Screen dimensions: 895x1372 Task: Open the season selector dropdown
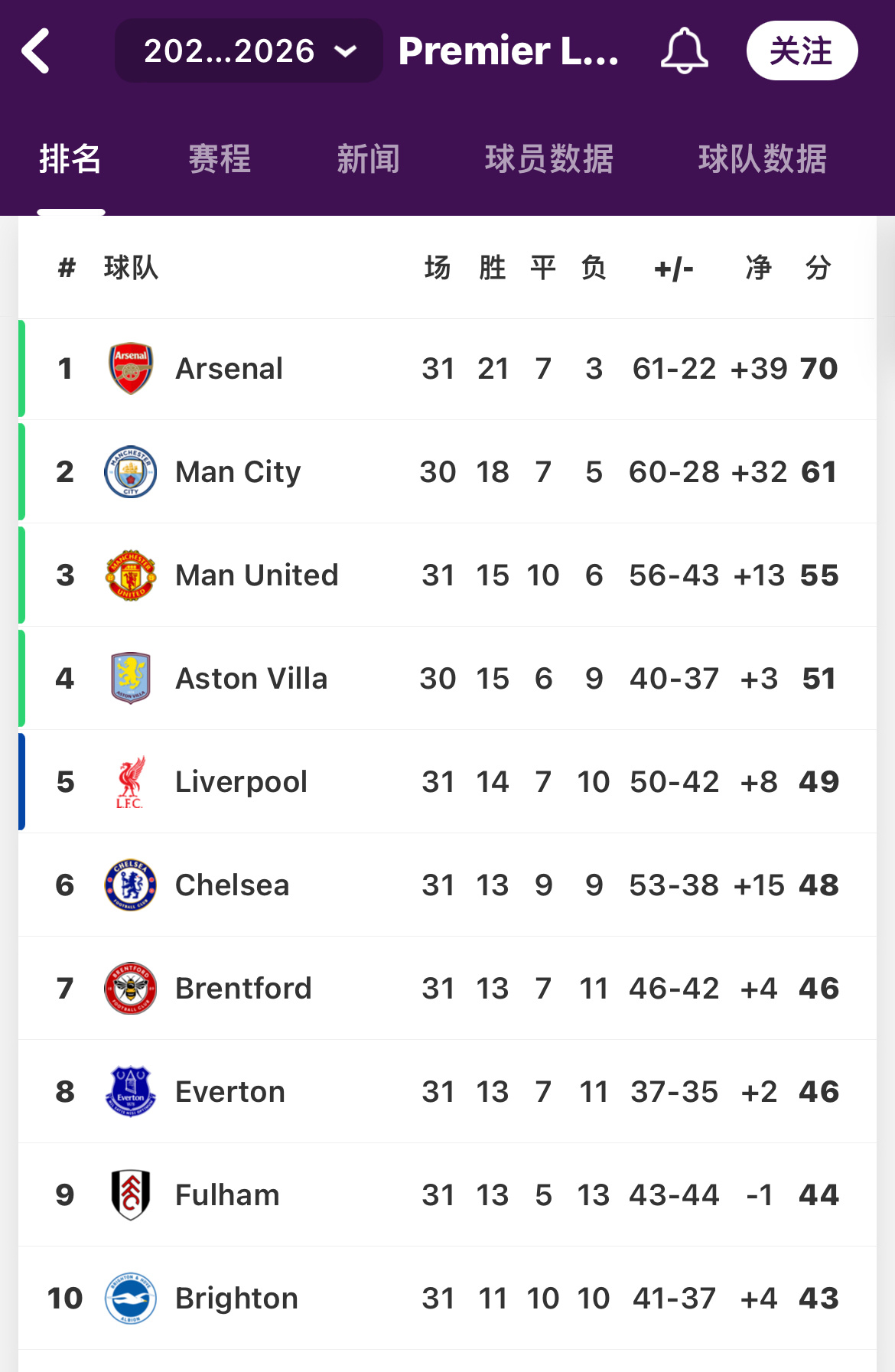coord(249,51)
